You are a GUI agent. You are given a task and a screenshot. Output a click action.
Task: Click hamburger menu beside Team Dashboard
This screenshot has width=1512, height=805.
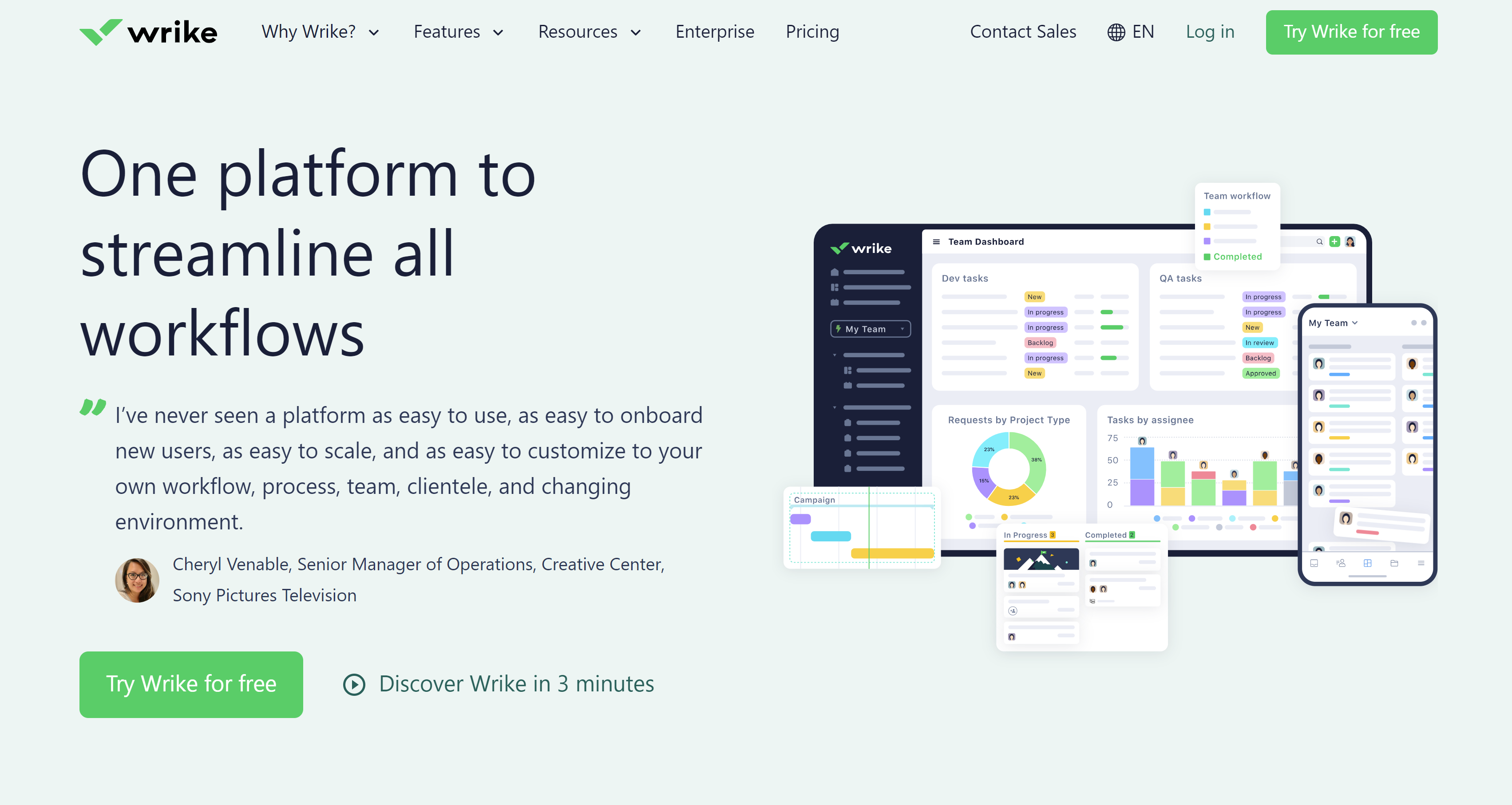tap(936, 242)
